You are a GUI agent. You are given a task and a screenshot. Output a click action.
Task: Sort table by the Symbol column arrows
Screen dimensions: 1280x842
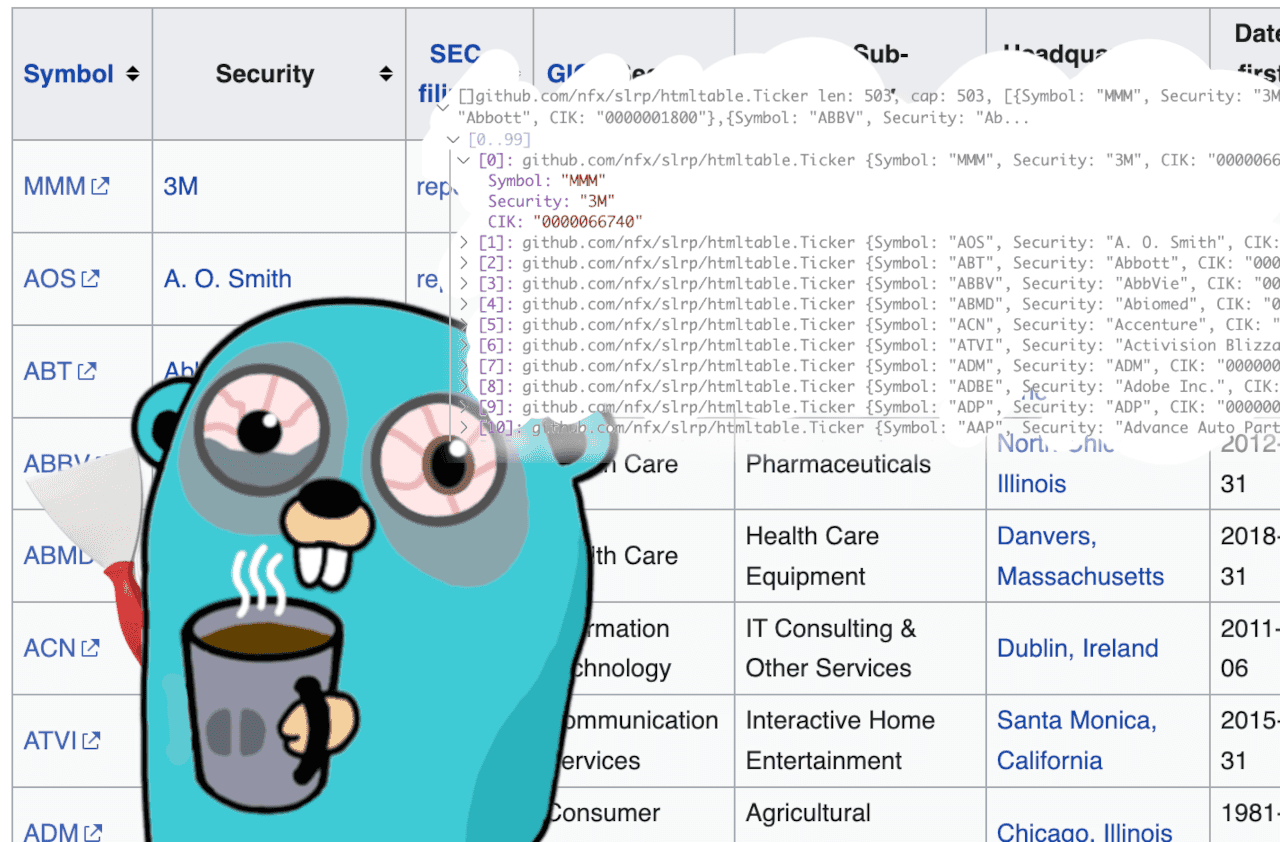[133, 75]
